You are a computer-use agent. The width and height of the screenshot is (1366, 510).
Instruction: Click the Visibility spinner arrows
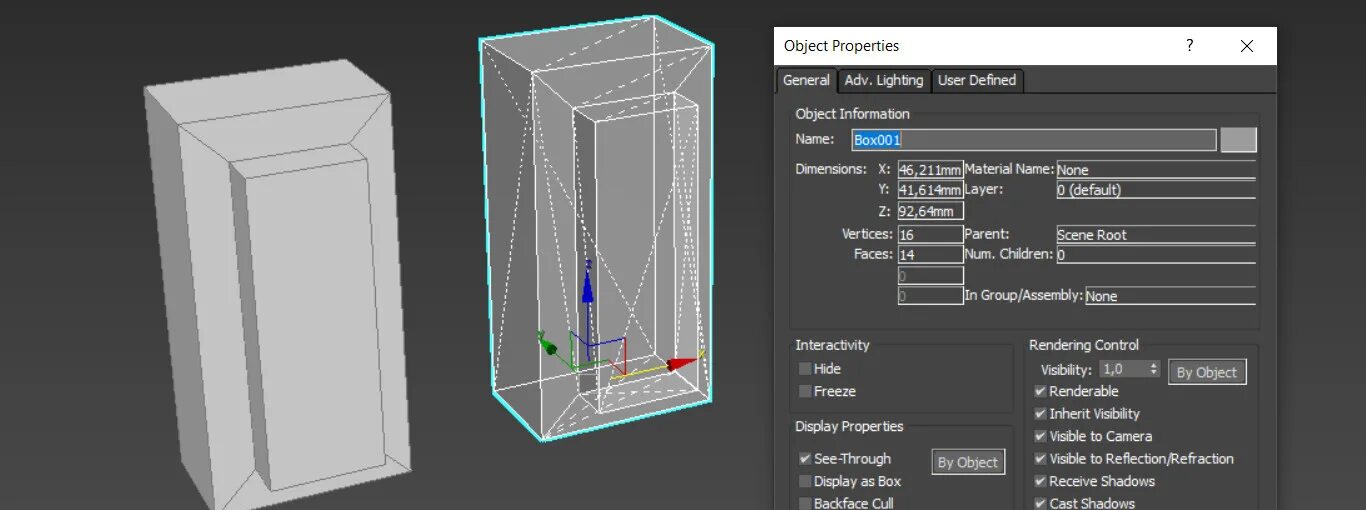pos(1154,369)
